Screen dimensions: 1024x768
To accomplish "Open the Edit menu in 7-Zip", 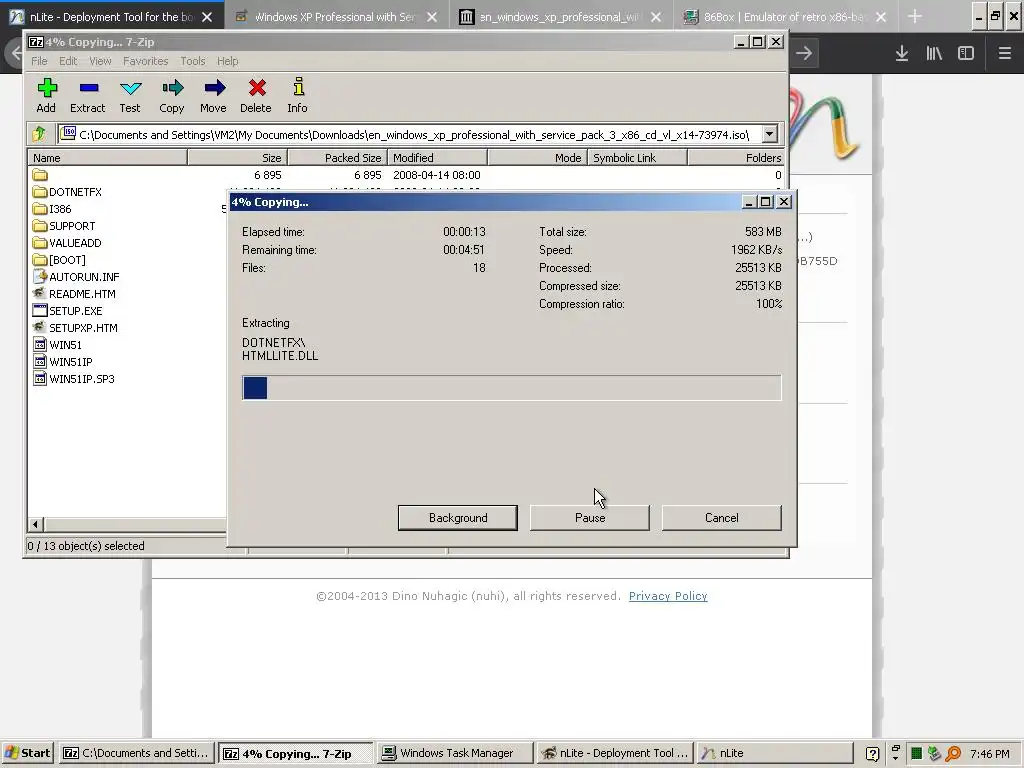I will point(68,61).
